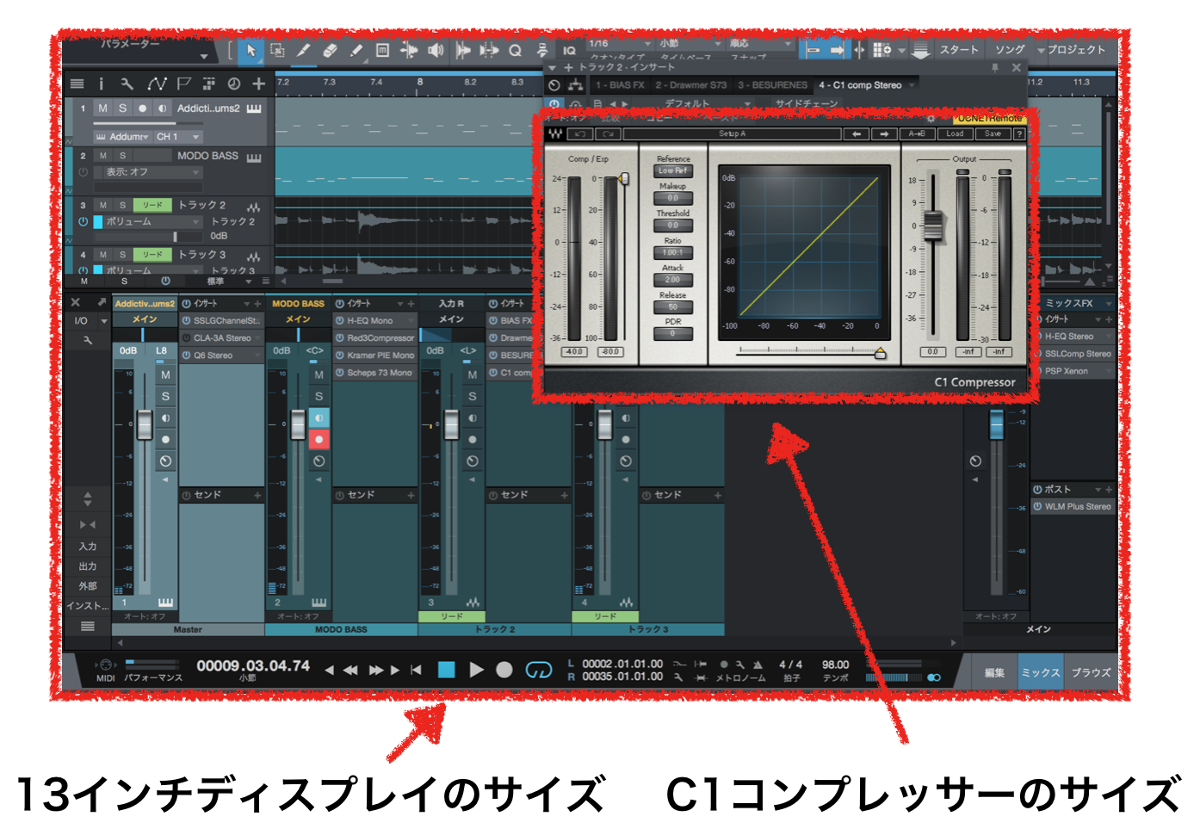Screen dimensions: 1200x835
Task: Open the track inspector info icon
Action: pos(101,83)
